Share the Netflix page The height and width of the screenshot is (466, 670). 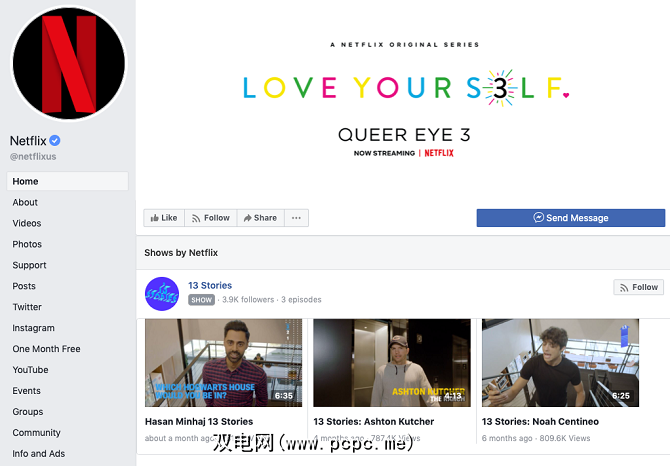point(261,218)
